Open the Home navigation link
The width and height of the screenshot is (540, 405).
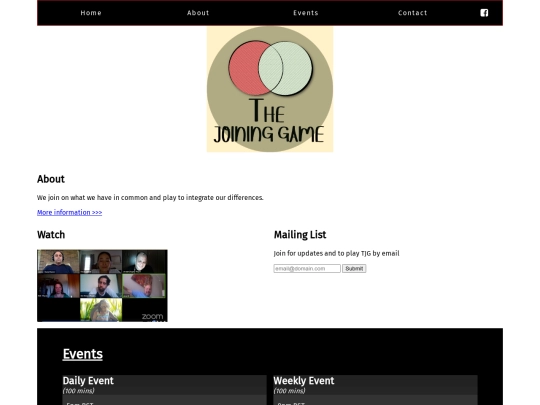(91, 13)
